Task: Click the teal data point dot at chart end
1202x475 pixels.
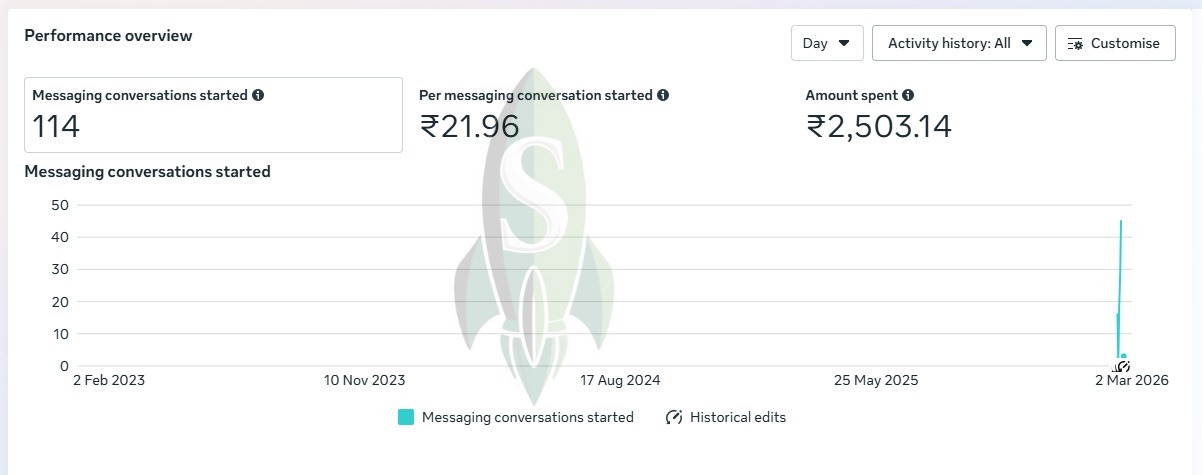Action: click(1124, 356)
